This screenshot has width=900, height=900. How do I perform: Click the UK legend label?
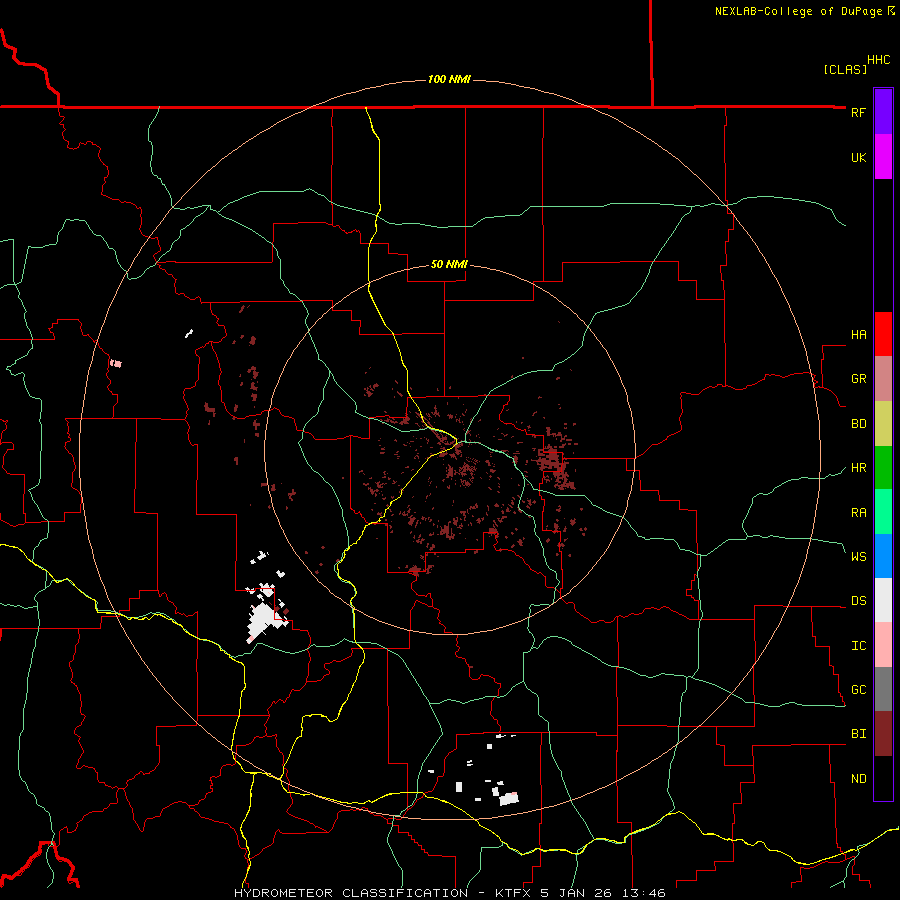(858, 157)
